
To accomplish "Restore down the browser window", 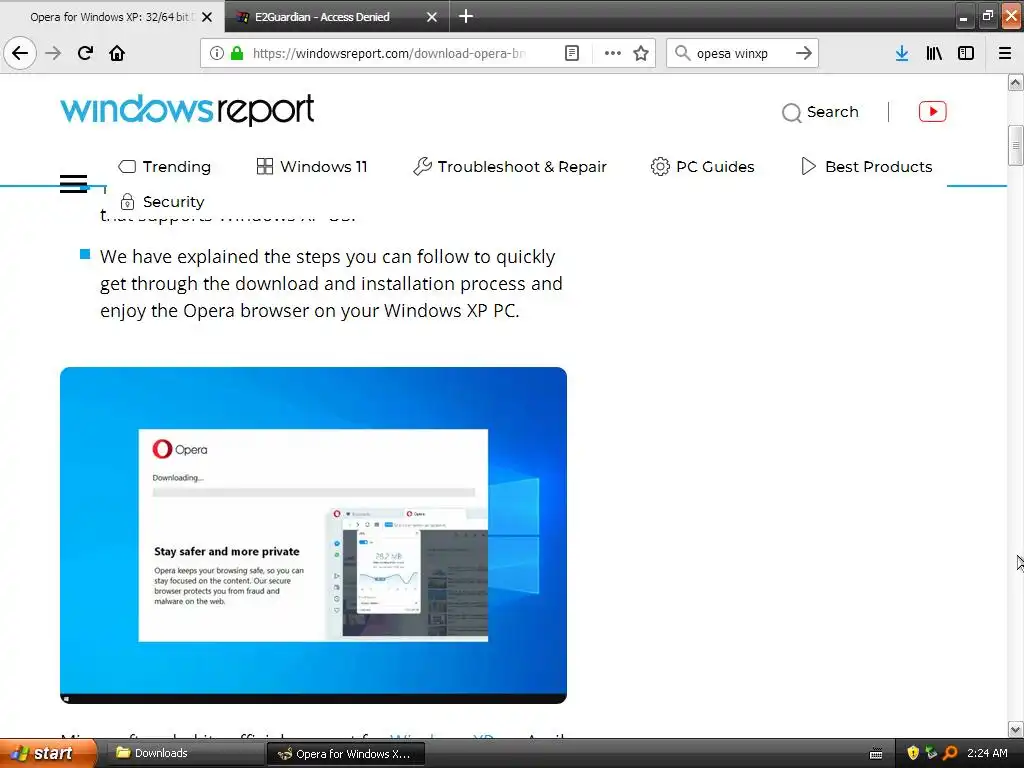I will tap(987, 16).
